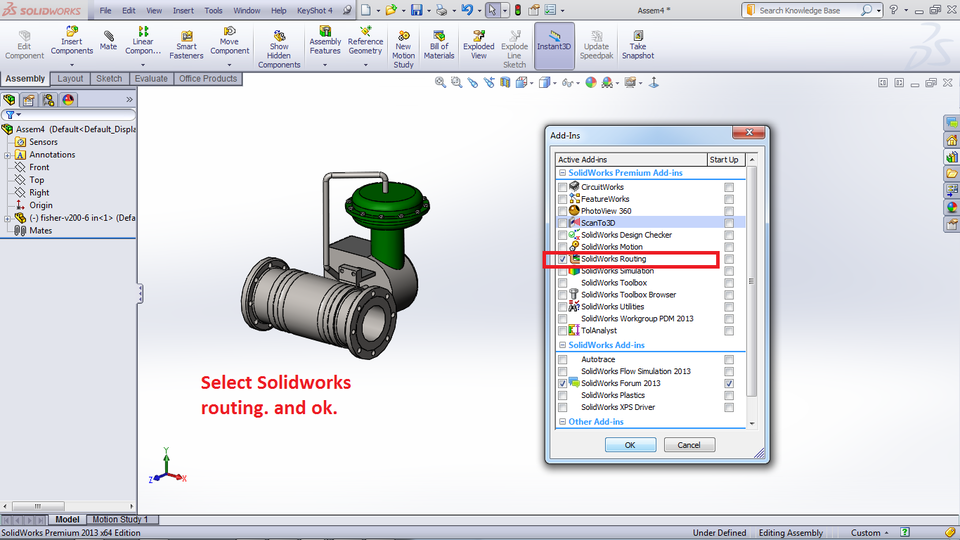
Task: Open the DisplayManager tab icon
Action: pyautogui.click(x=68, y=100)
